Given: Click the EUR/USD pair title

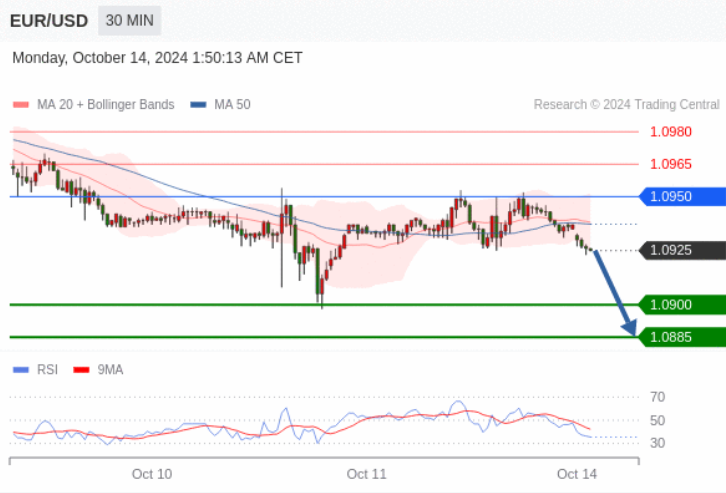Looking at the screenshot, I should 49,21.
